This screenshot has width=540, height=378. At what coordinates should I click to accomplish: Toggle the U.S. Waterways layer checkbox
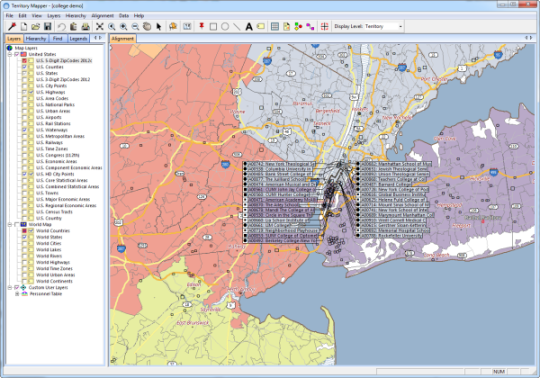(x=24, y=130)
